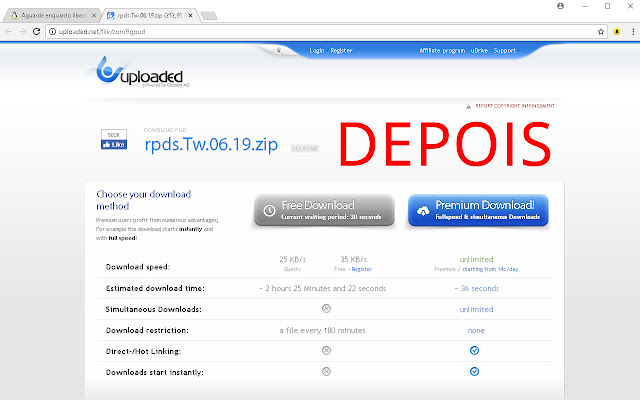Click 'starting from 14c/day' link
This screenshot has width=640, height=400.
(490, 269)
